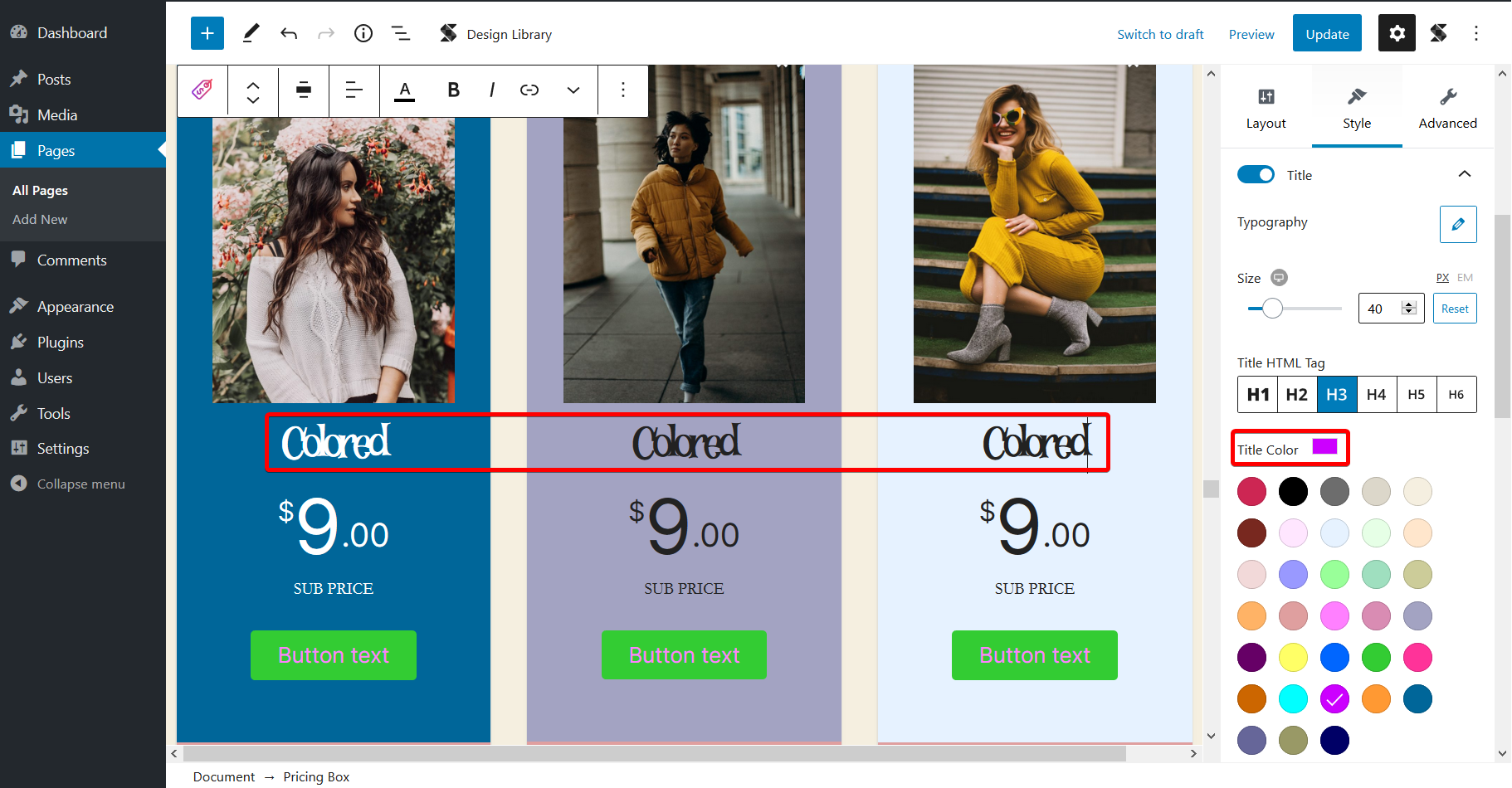Viewport: 1512px width, 788px height.
Task: Click the size slider handle
Action: 1272,309
